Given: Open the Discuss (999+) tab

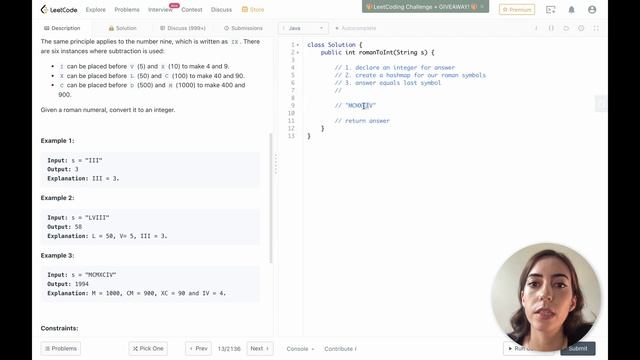Looking at the screenshot, I should (x=182, y=28).
